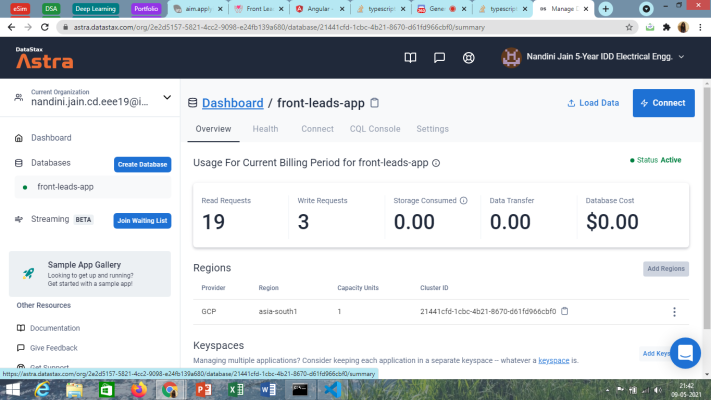Image resolution: width=711 pixels, height=400 pixels.
Task: Bookmark page with star icon
Action: click(629, 27)
